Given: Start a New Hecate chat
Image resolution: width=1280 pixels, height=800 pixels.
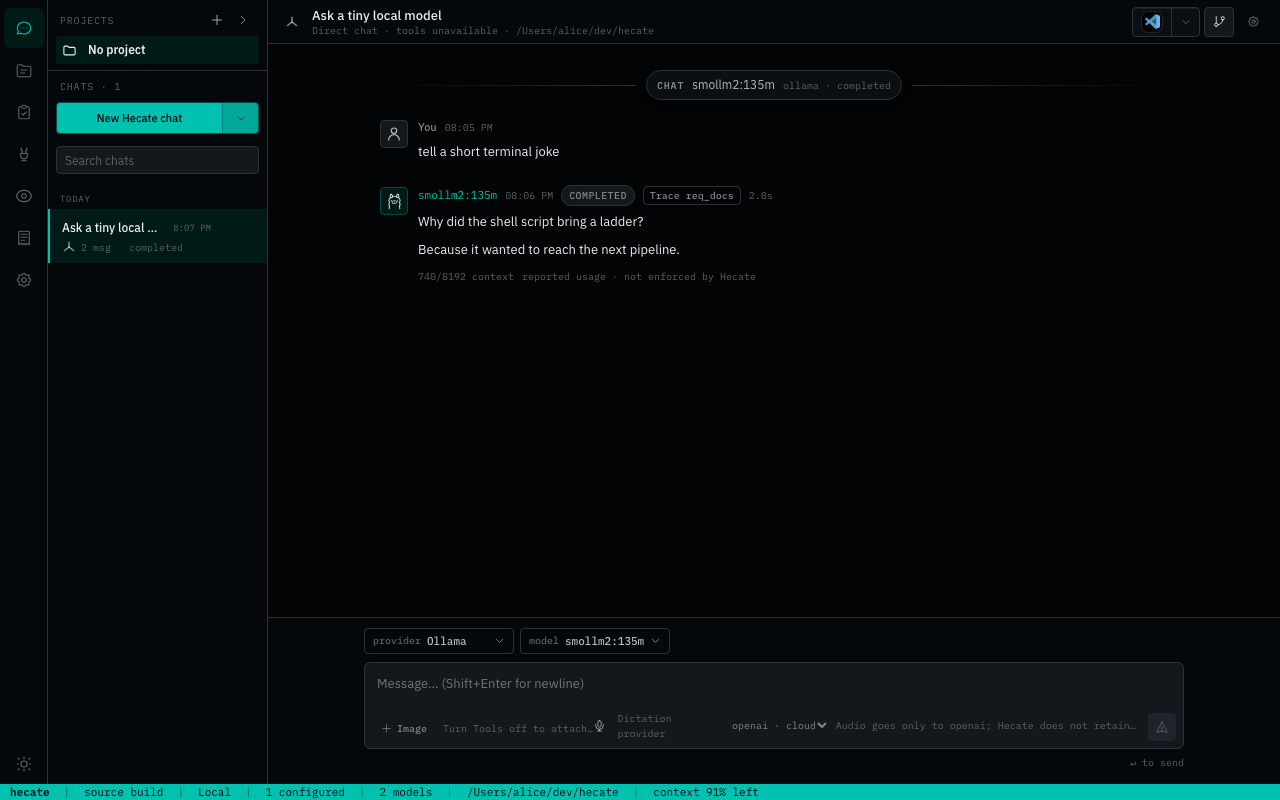Looking at the screenshot, I should 139,118.
